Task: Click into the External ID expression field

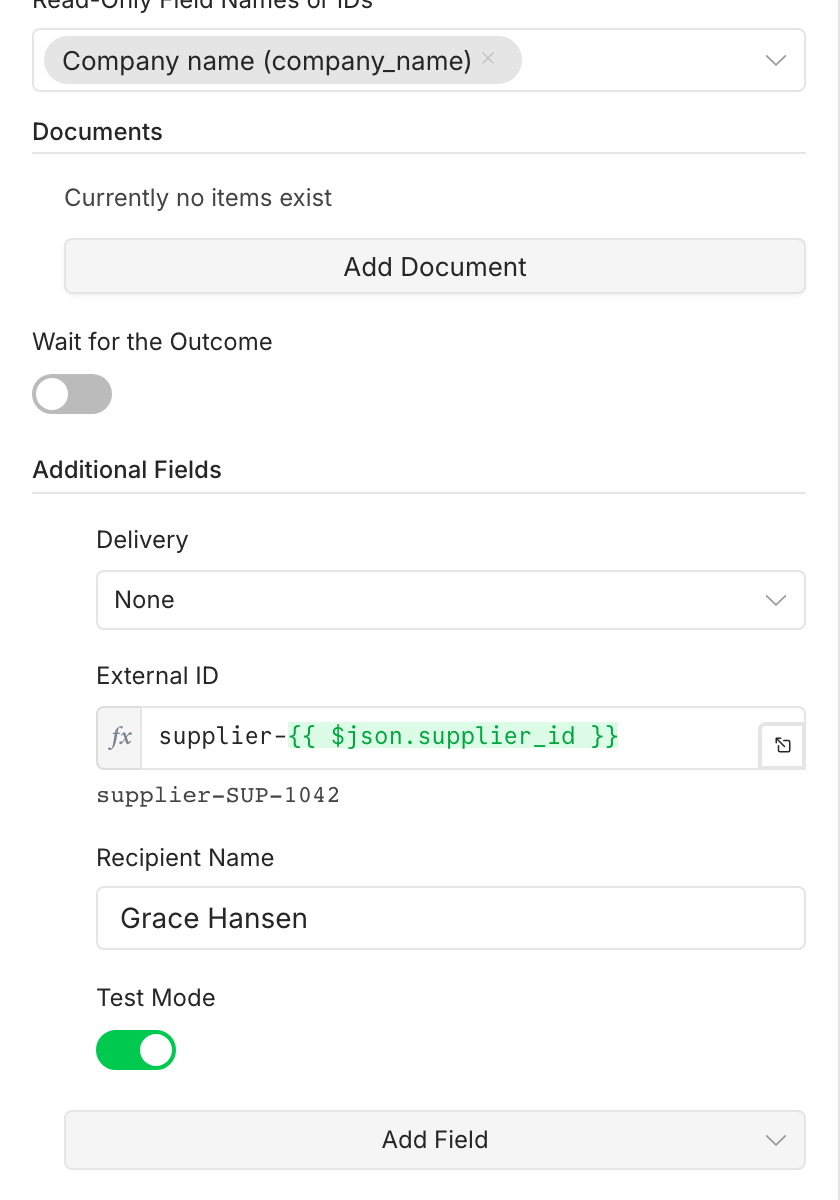Action: (450, 738)
